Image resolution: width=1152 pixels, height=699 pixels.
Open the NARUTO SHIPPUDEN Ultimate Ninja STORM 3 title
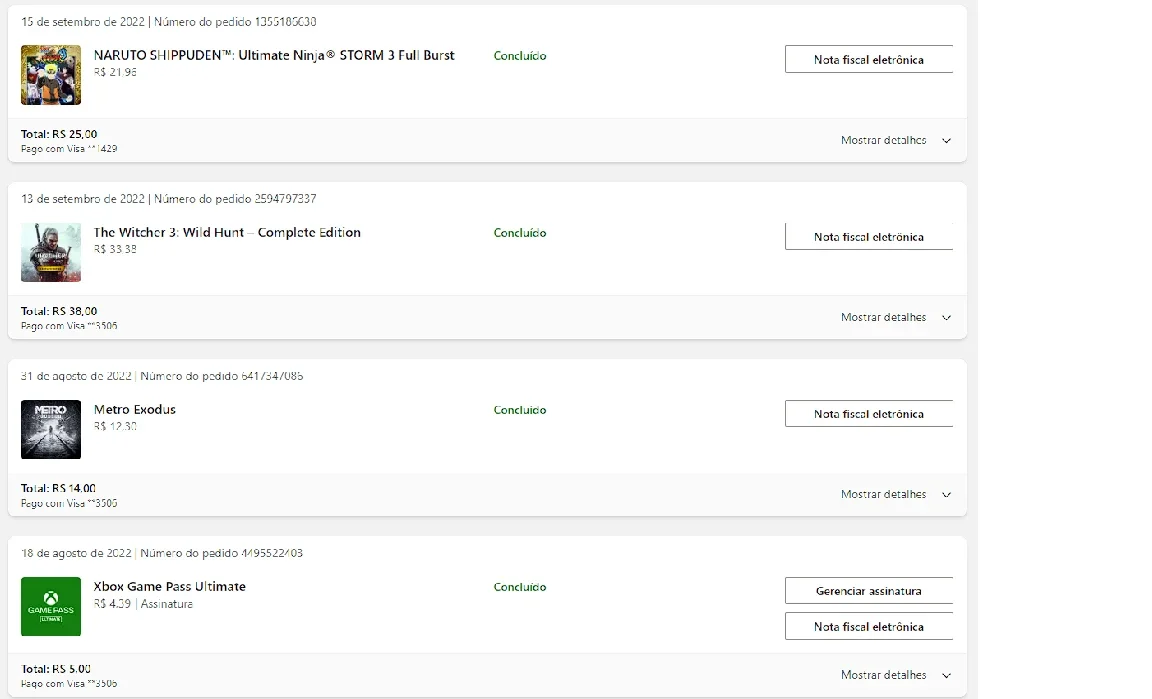click(x=274, y=55)
